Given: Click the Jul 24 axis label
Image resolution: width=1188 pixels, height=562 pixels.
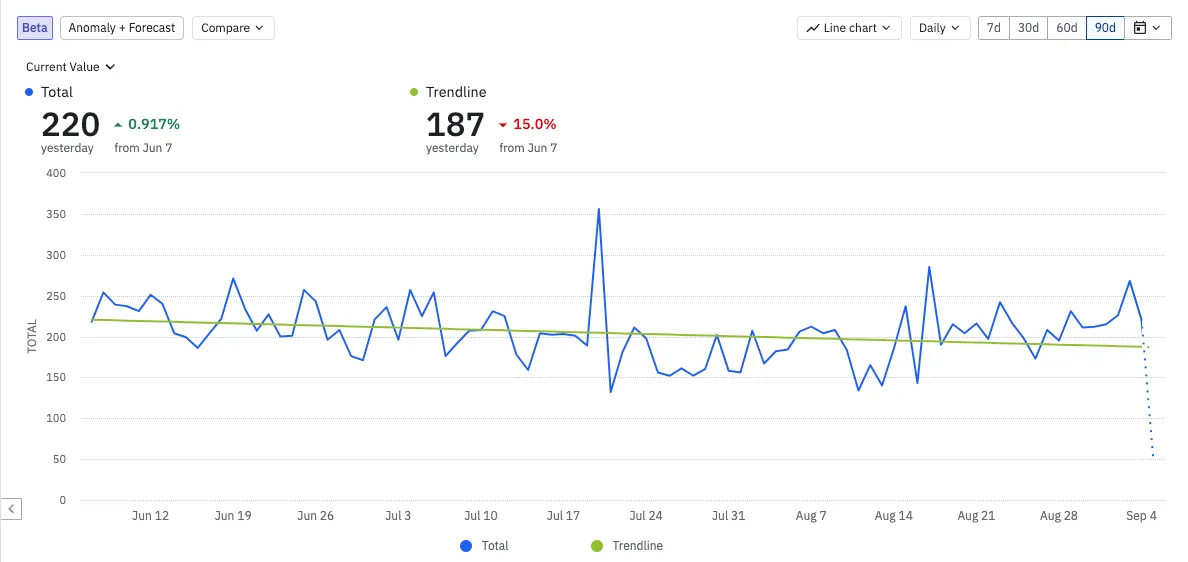Looking at the screenshot, I should [646, 516].
